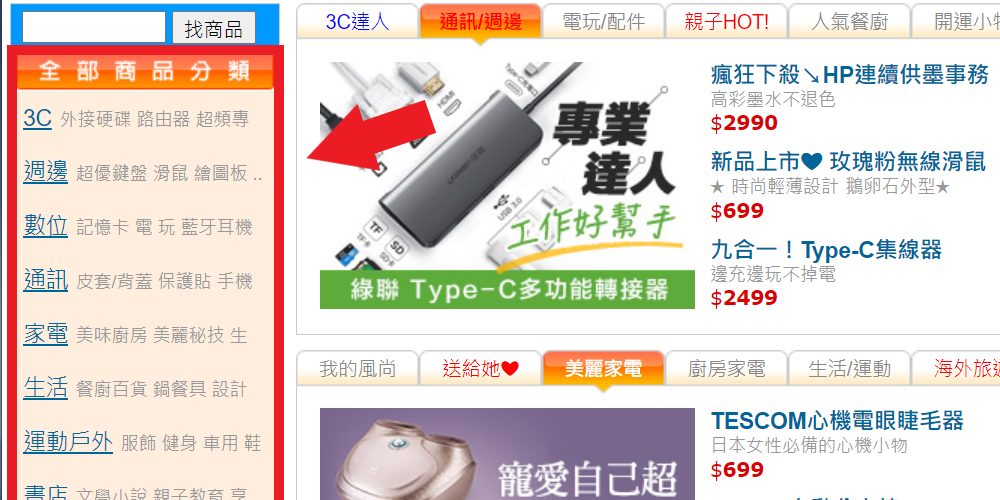Browse the 家電 category

click(x=45, y=335)
